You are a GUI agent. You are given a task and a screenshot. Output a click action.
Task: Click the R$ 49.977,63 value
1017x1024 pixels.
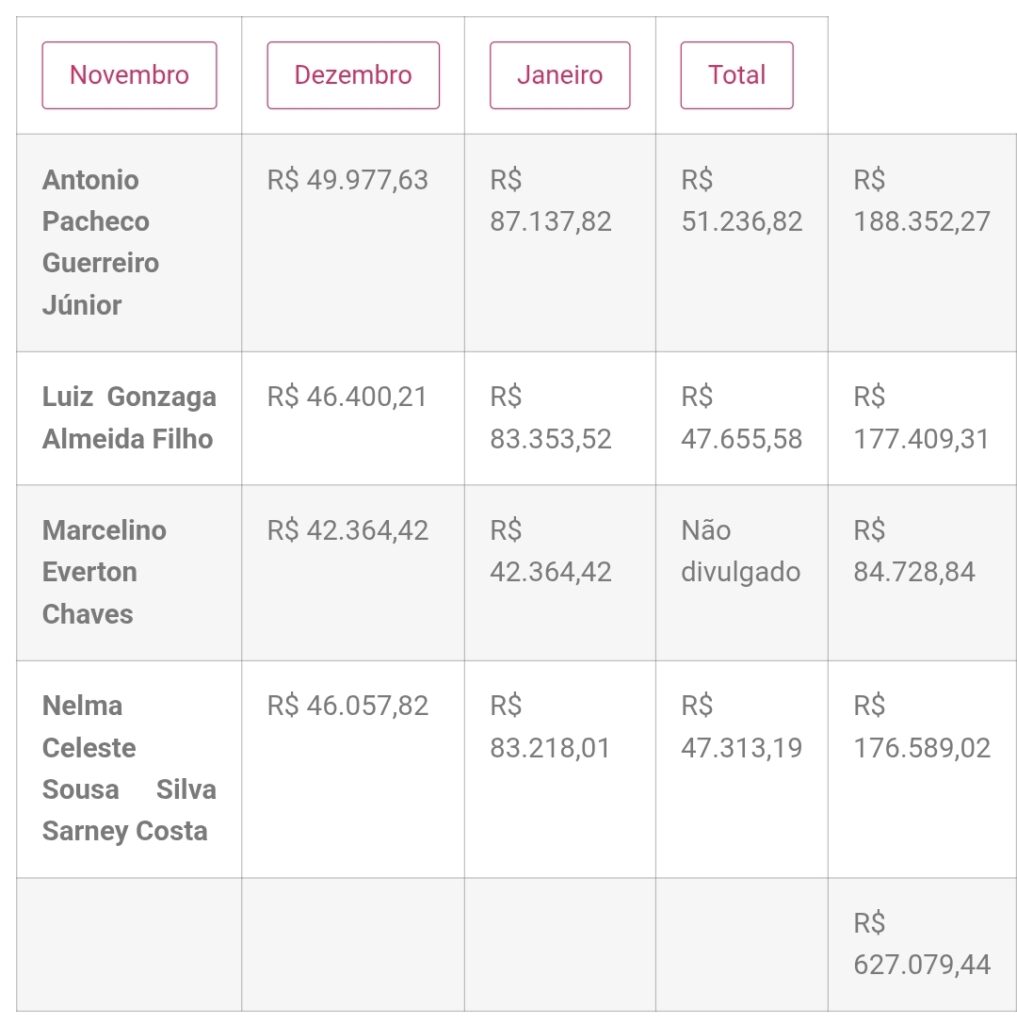point(347,180)
